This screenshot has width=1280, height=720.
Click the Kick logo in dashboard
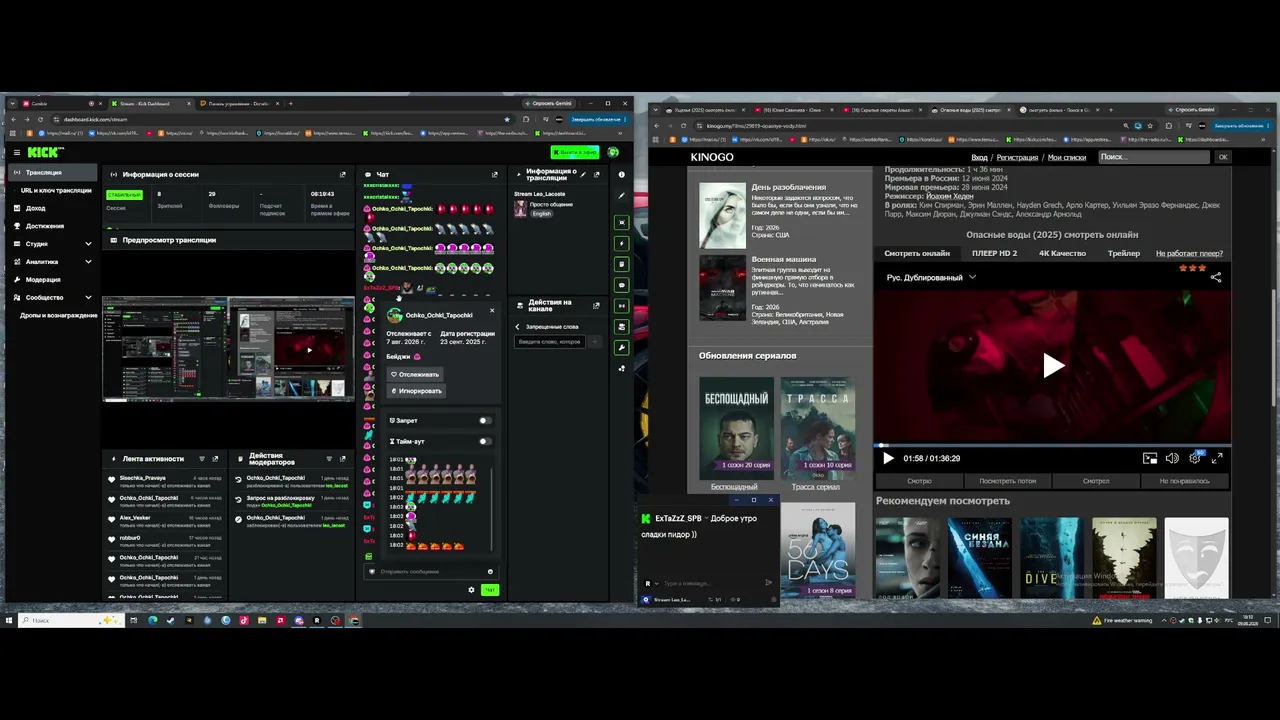pos(45,152)
